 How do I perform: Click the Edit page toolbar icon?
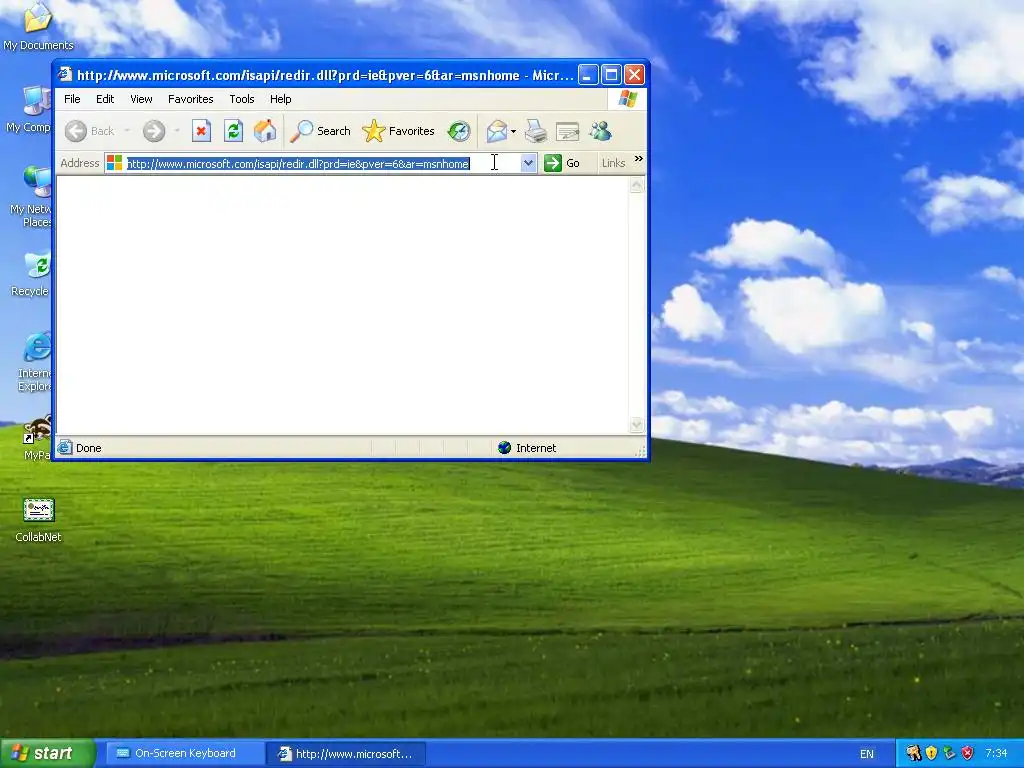click(x=568, y=131)
